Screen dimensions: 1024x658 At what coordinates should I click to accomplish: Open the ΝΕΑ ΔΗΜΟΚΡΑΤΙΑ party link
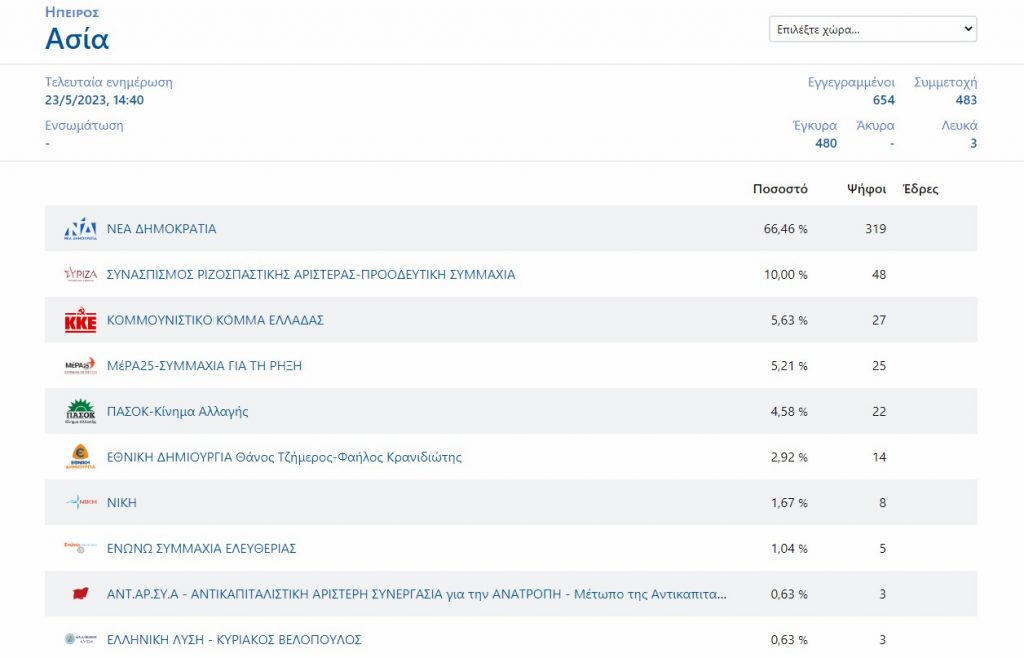[x=161, y=229]
